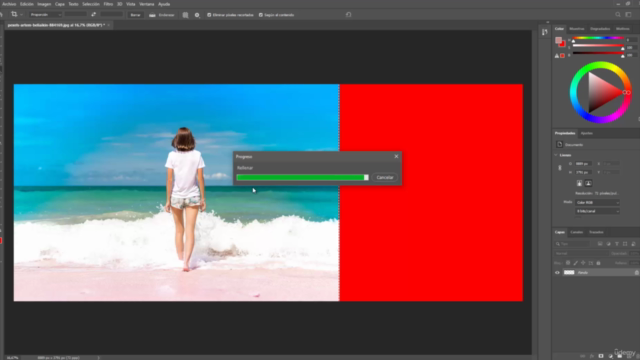
Task: Open the crop tool preset dropdown arrow
Action: pyautogui.click(x=21, y=15)
